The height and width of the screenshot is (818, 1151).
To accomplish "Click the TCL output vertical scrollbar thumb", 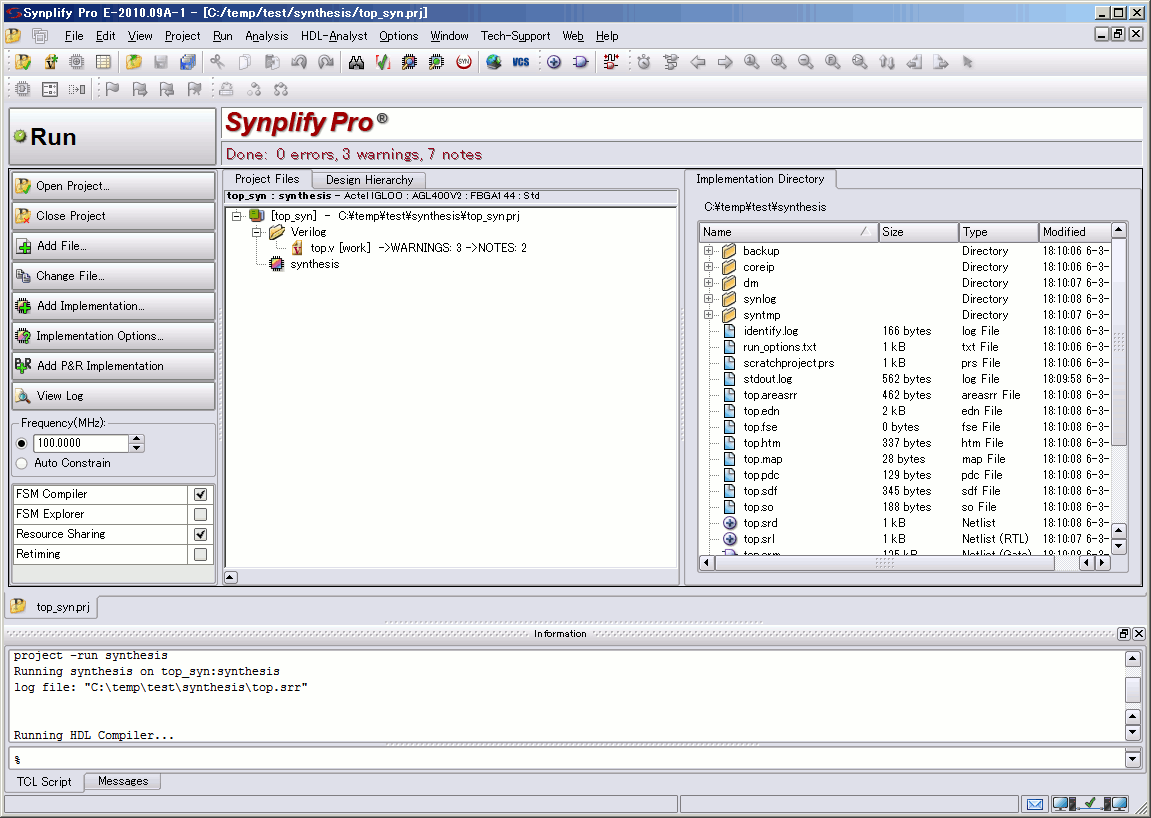I will click(1133, 689).
